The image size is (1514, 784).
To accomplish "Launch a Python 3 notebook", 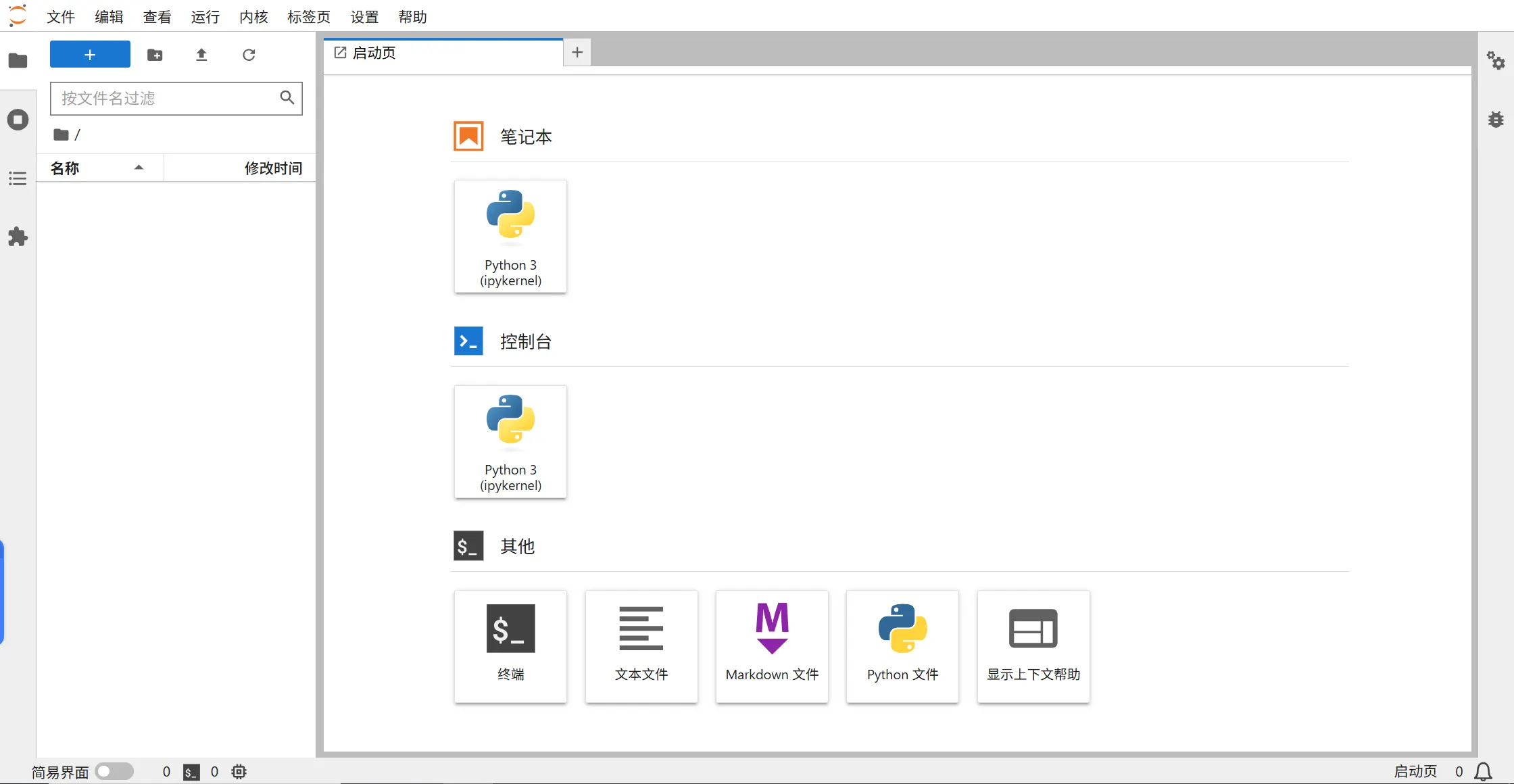I will pyautogui.click(x=510, y=237).
